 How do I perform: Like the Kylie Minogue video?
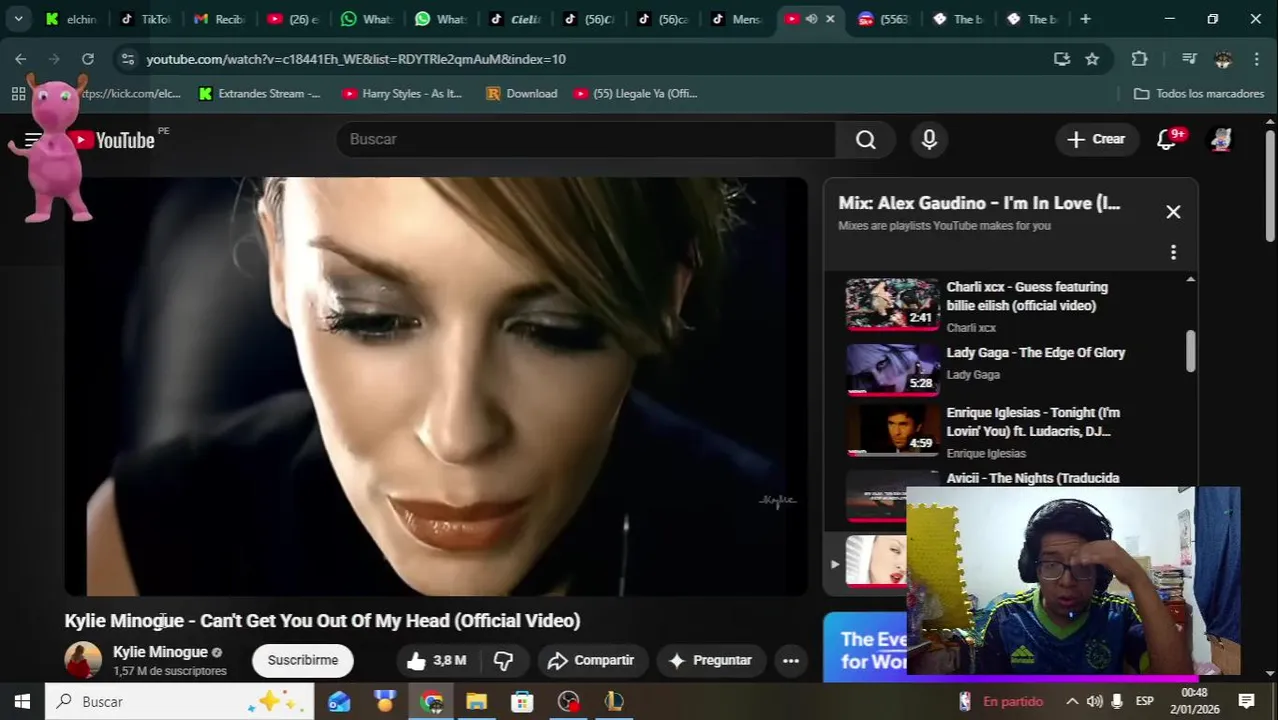click(436, 660)
